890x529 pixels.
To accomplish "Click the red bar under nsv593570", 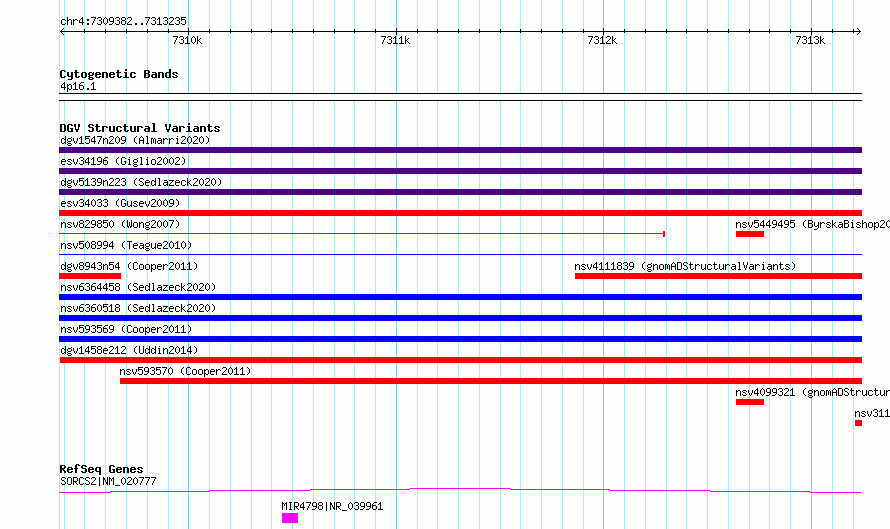I will point(491,381).
